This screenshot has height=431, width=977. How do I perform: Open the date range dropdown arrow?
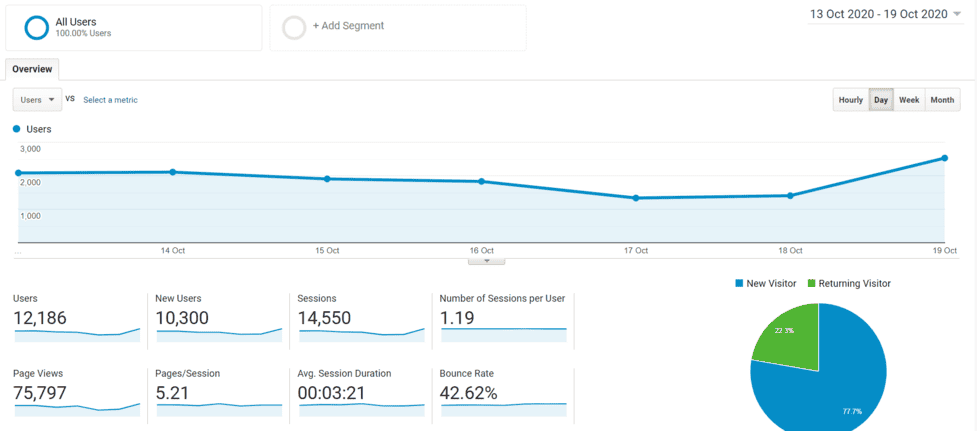958,14
